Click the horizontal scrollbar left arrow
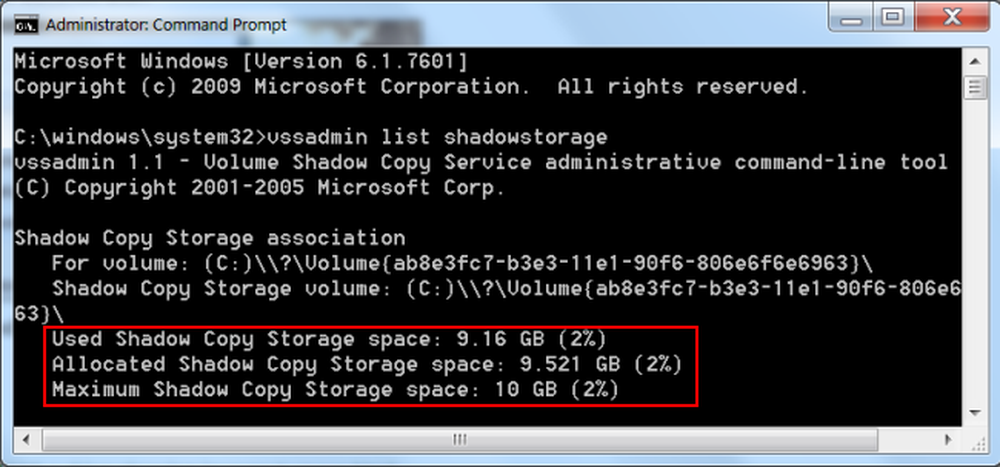Screen dimensions: 1000x467 [x=27, y=440]
